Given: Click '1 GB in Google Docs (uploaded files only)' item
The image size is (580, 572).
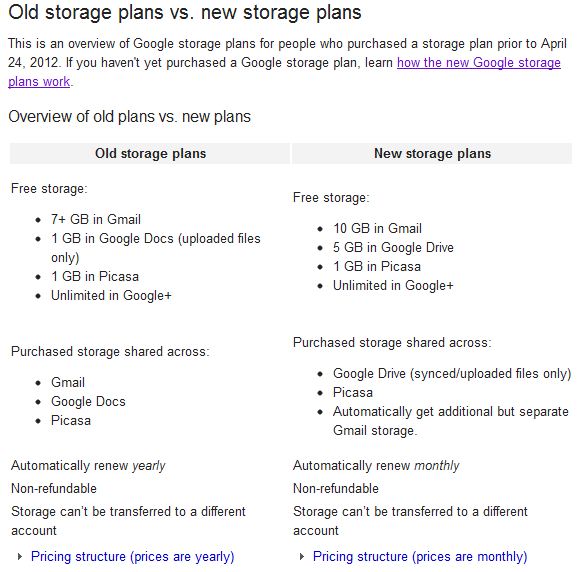Looking at the screenshot, I should click(x=156, y=248).
